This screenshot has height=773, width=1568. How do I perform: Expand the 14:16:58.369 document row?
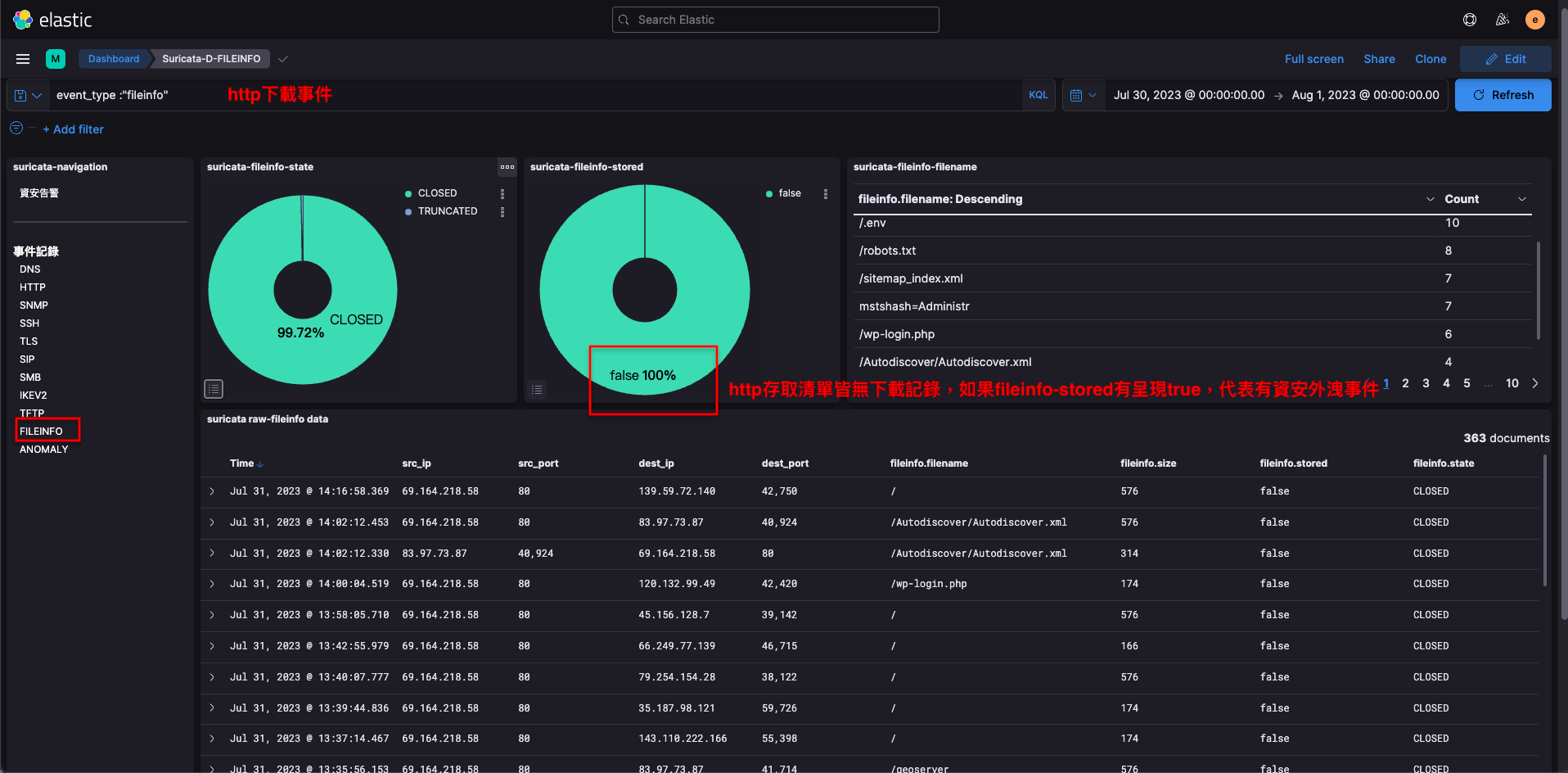pos(212,491)
